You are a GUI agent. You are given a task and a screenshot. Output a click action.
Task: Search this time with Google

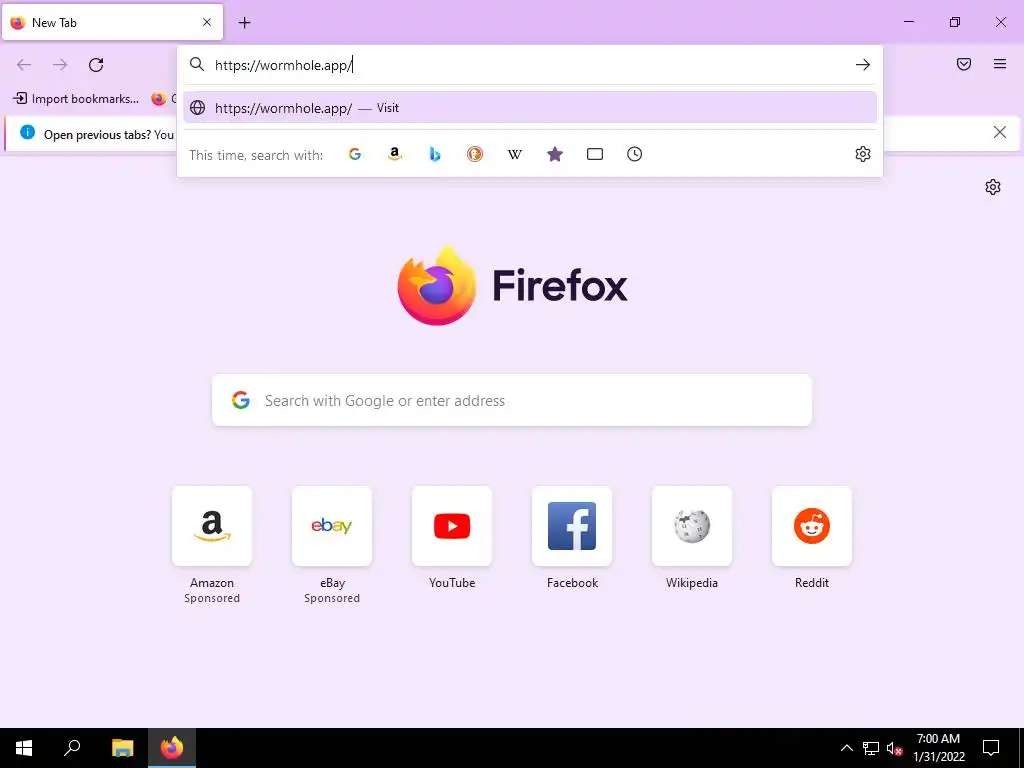pyautogui.click(x=355, y=154)
